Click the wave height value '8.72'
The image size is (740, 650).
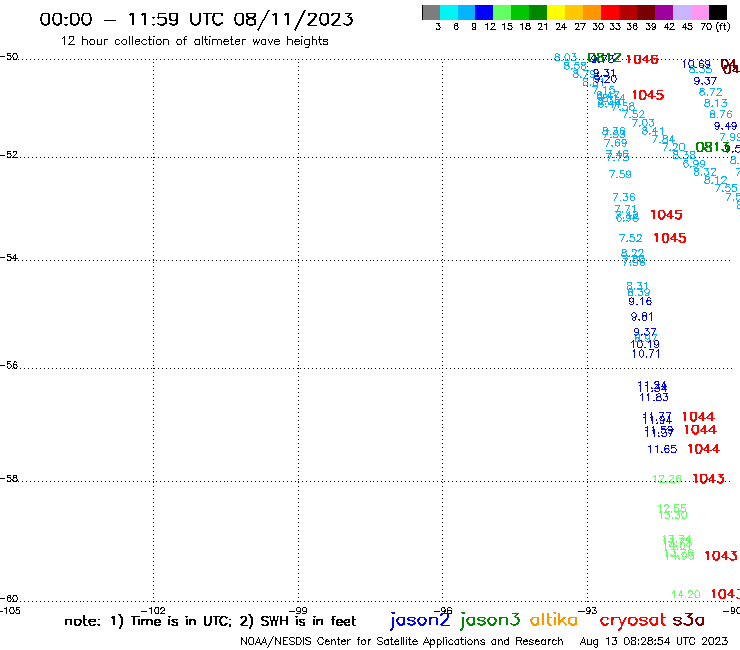coord(710,92)
